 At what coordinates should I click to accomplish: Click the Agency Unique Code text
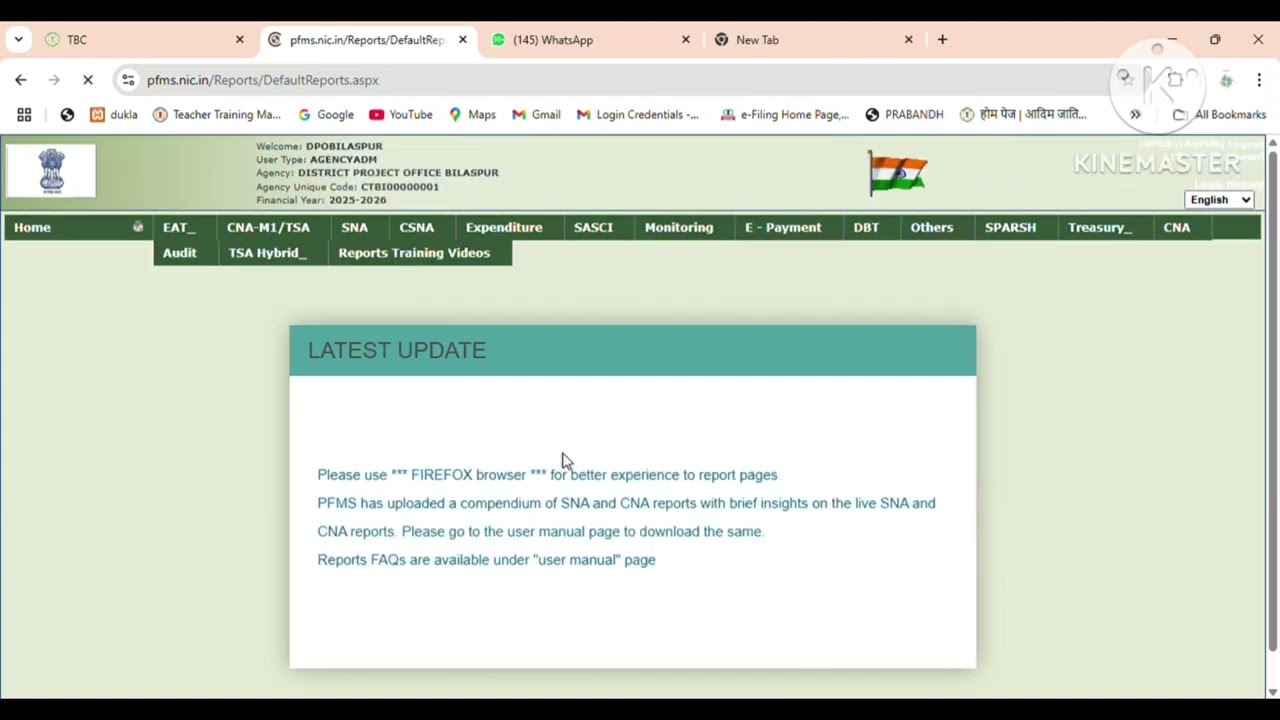347,187
